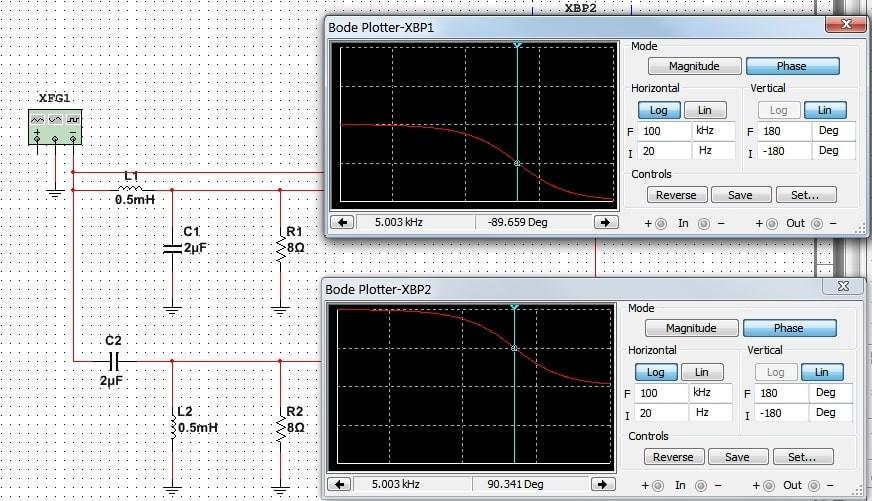Click XBP1 horizontal initial frequency 20 field
872x501 pixels.
coord(664,151)
